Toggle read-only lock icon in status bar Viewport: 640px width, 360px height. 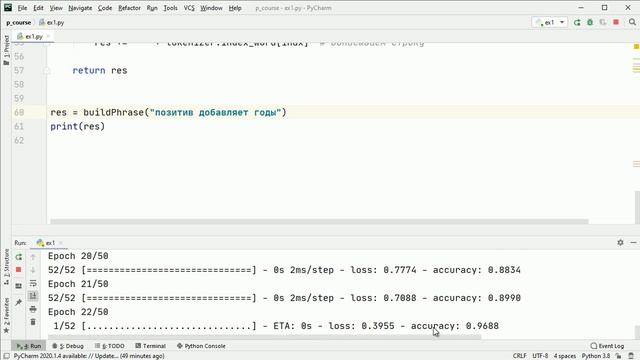click(619, 356)
